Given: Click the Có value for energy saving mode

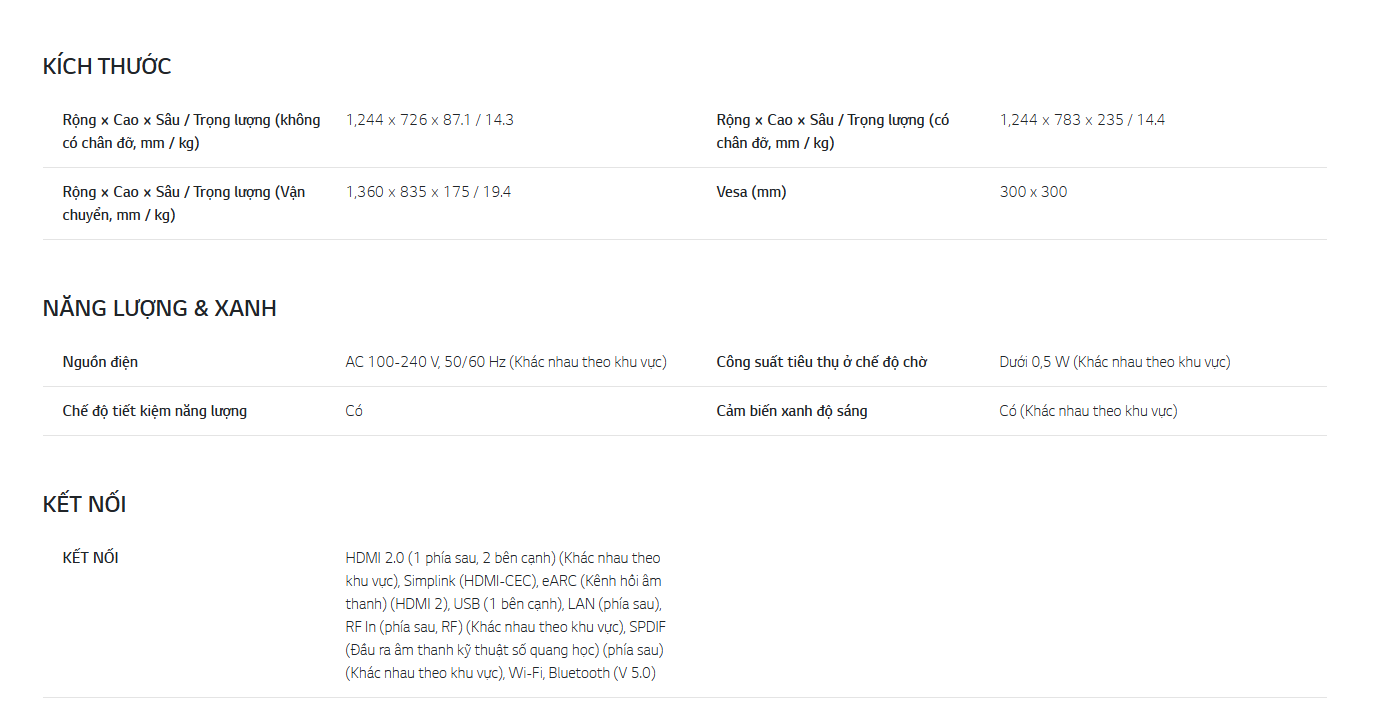Looking at the screenshot, I should point(354,411).
